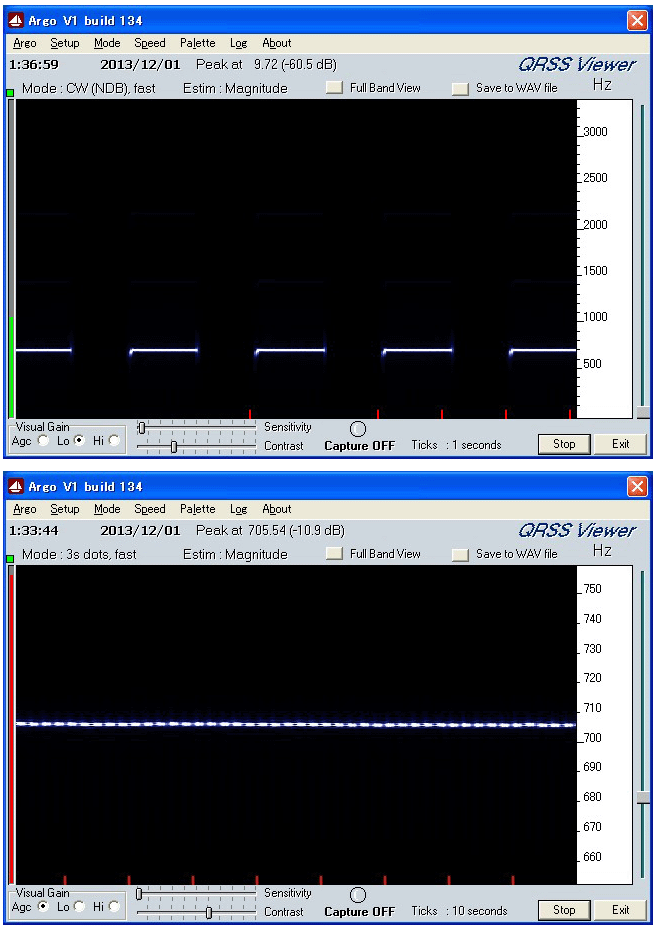Enable Save to WAV file in bottom window
Image resolution: width=656 pixels, height=930 pixels.
click(x=460, y=555)
